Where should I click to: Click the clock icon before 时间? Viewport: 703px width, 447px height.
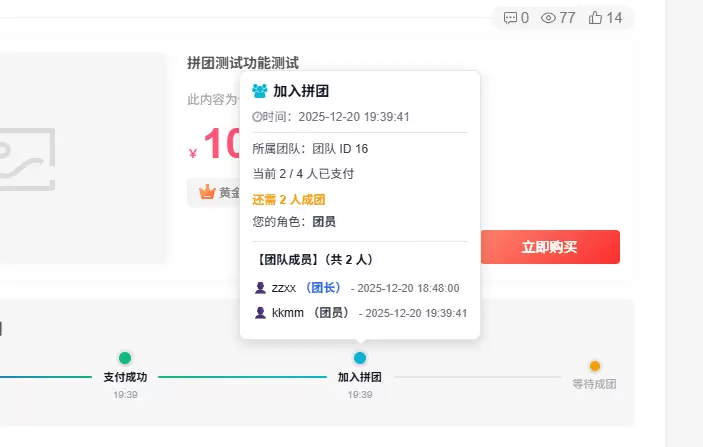click(257, 117)
